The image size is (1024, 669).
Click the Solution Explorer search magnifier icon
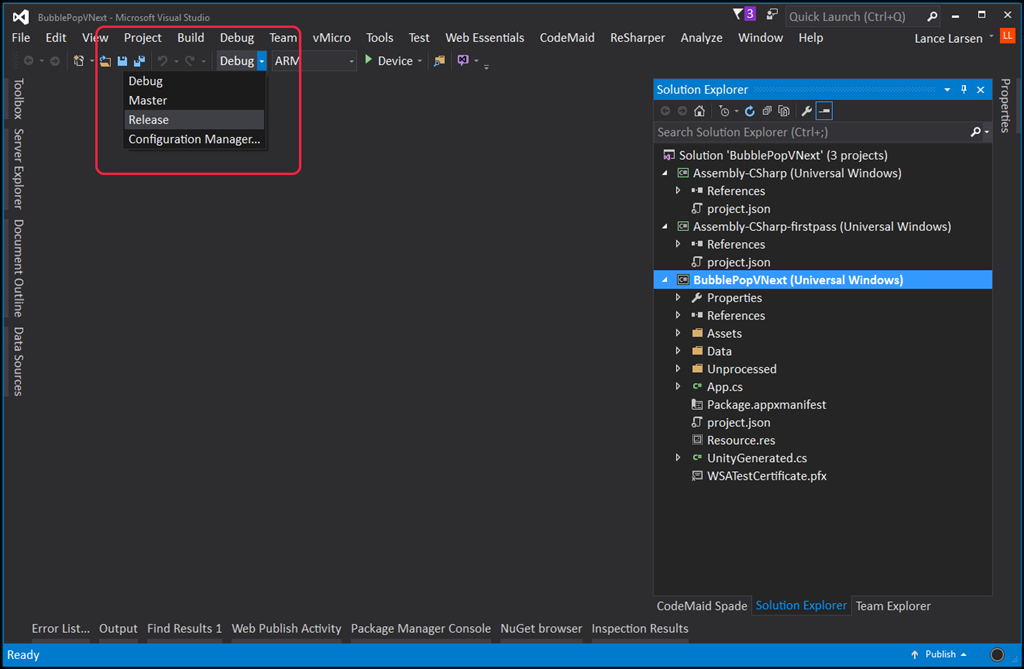[976, 132]
